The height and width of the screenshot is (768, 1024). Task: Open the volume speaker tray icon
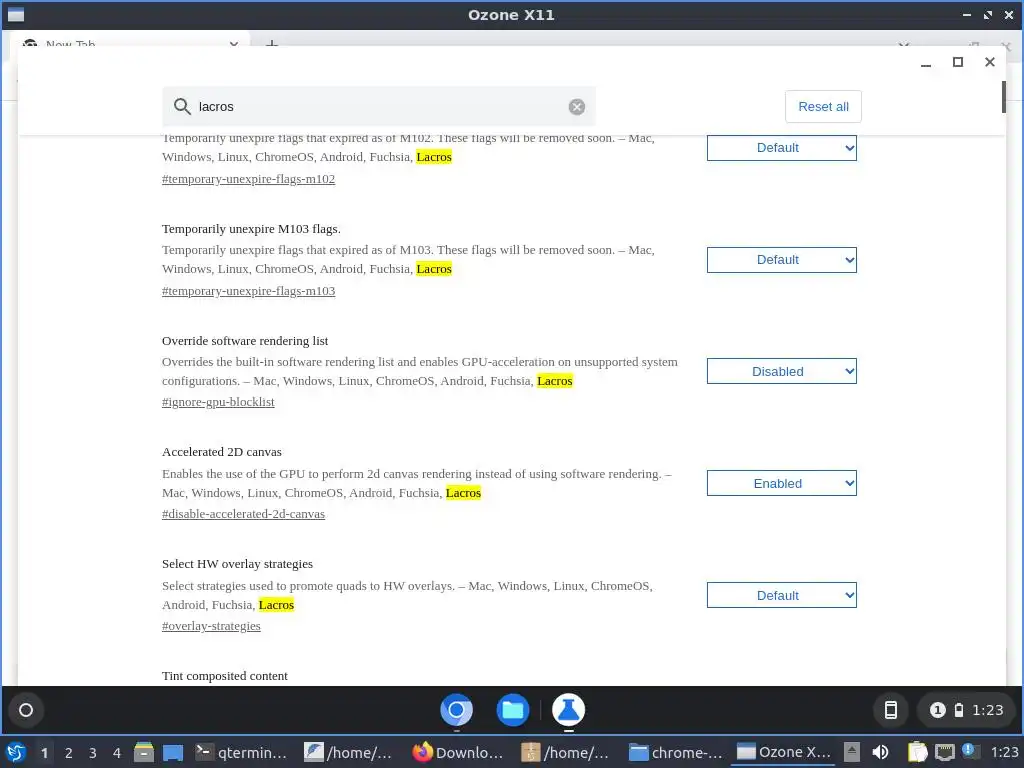coord(880,752)
